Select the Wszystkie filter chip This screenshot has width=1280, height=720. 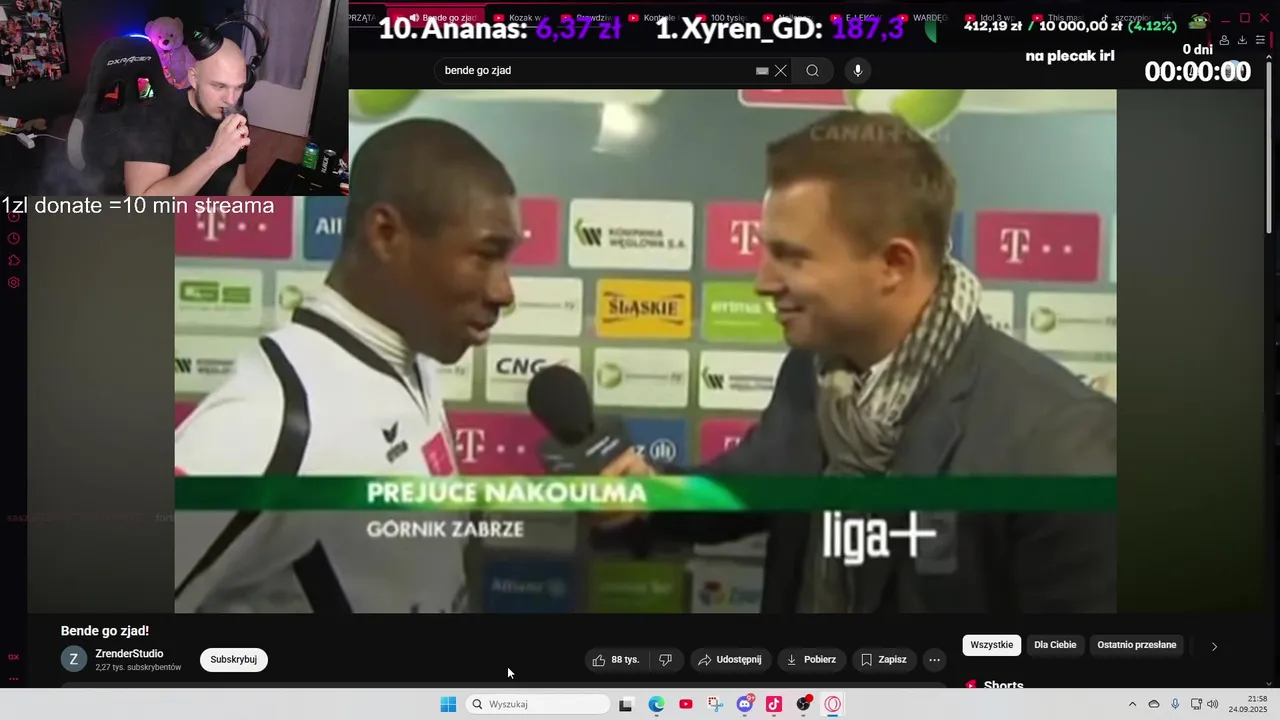[992, 645]
